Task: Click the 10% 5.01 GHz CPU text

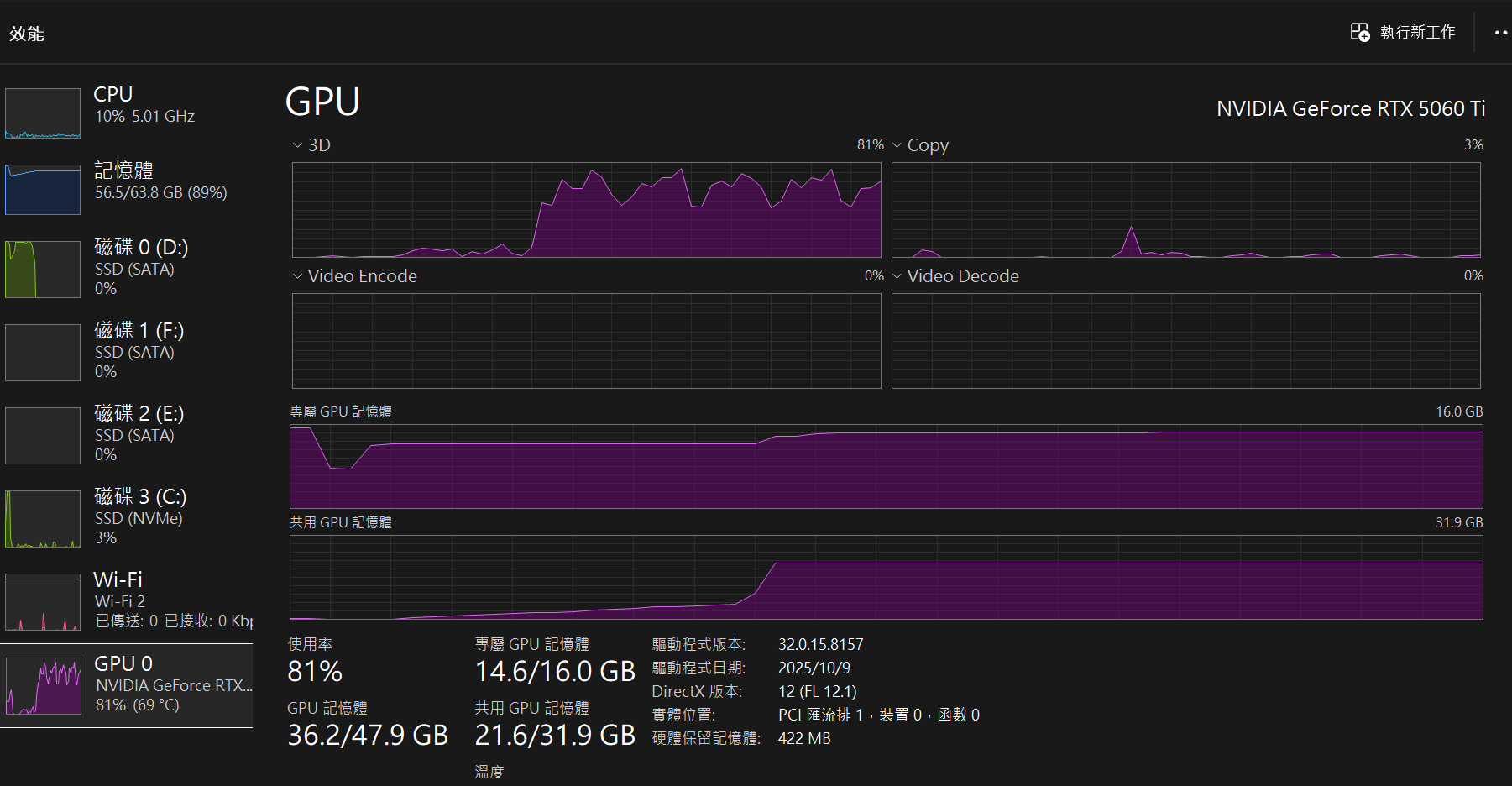Action: coord(144,117)
